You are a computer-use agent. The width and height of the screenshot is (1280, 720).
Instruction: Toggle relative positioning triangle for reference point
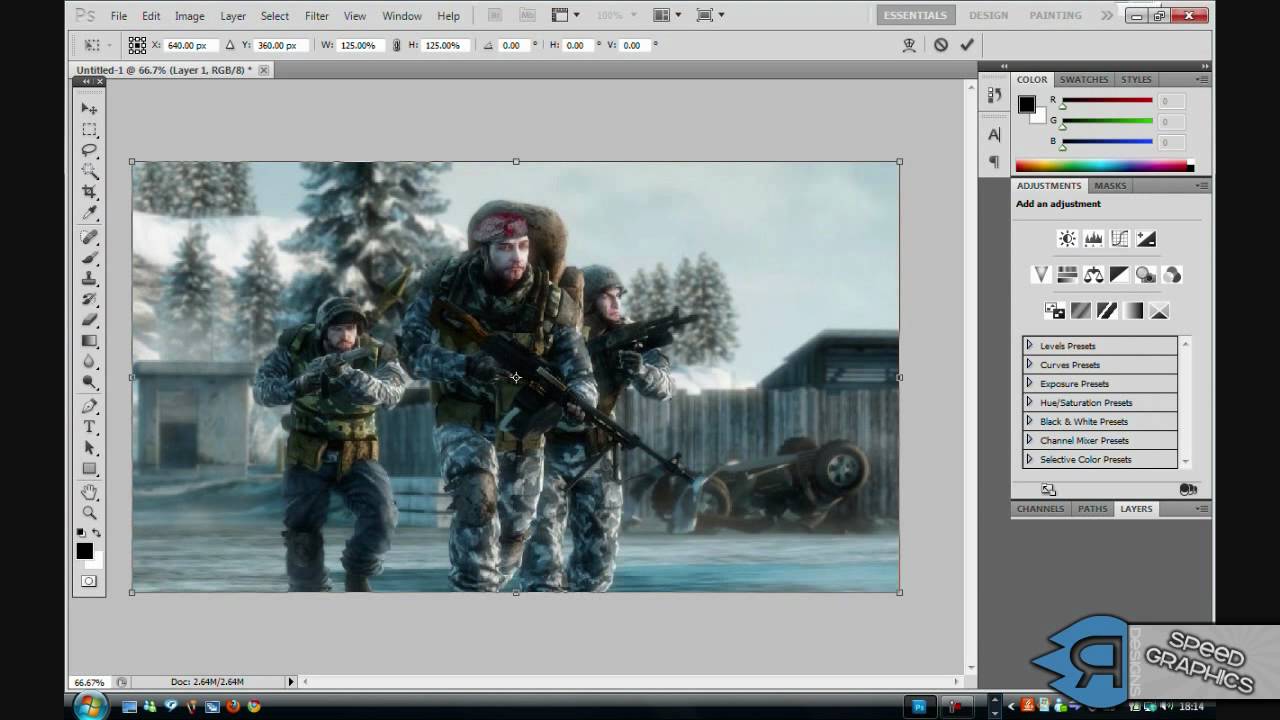point(230,45)
